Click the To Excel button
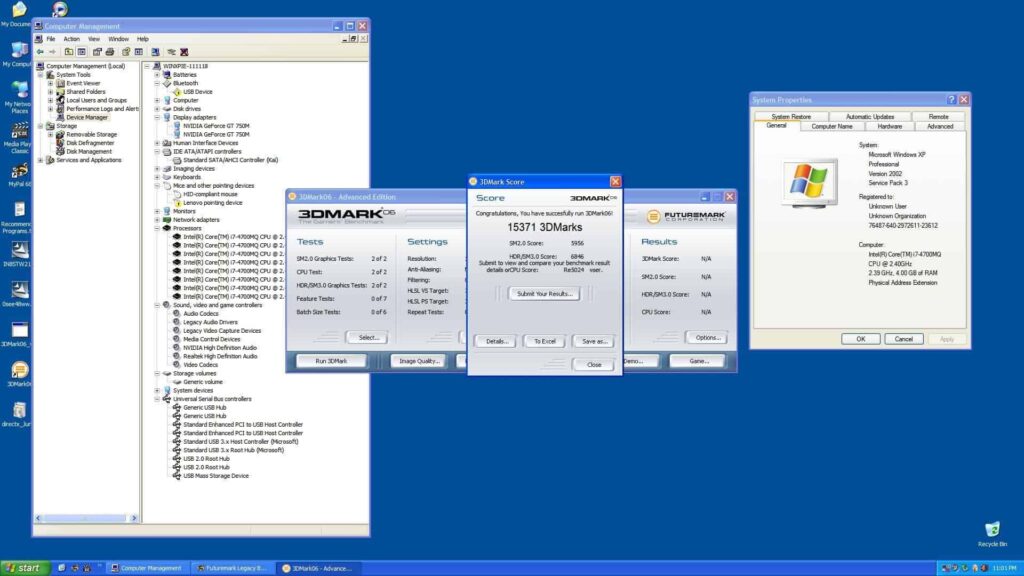1024x576 pixels. tap(545, 341)
